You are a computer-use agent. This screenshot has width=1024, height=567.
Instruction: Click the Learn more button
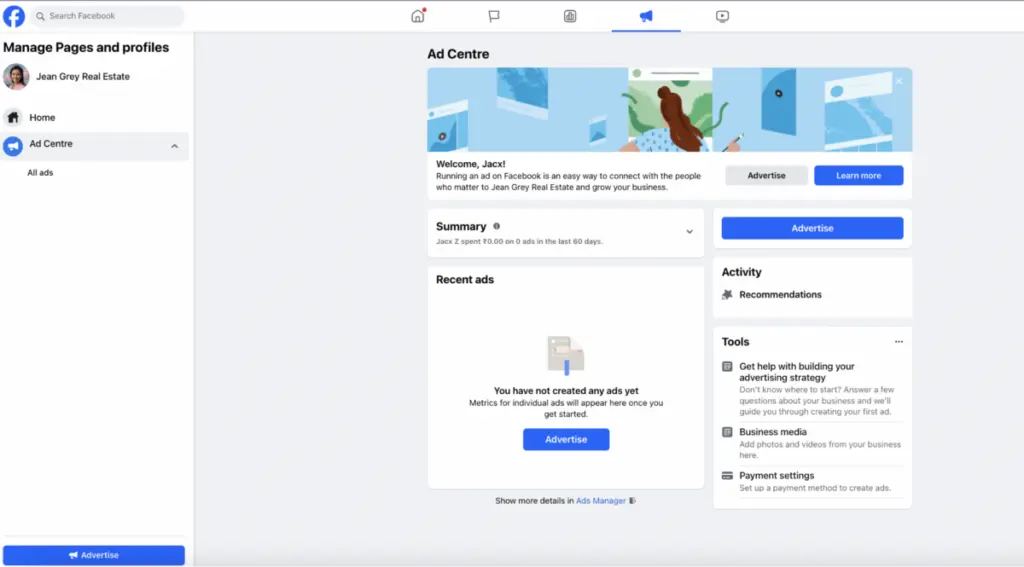click(x=858, y=176)
